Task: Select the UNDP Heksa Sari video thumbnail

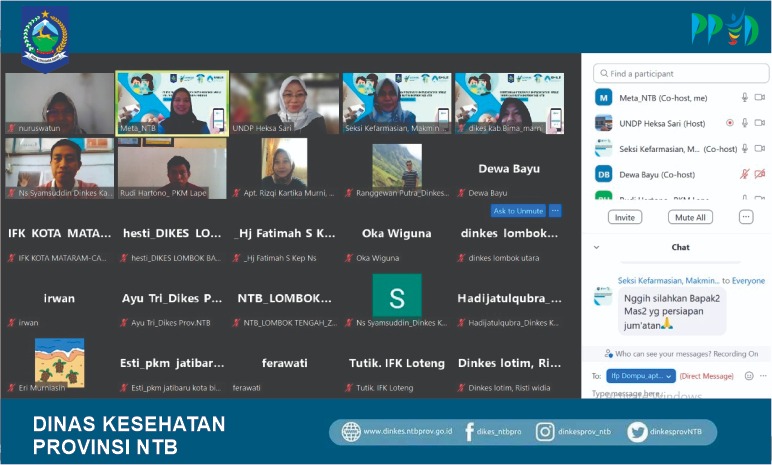Action: [284, 103]
